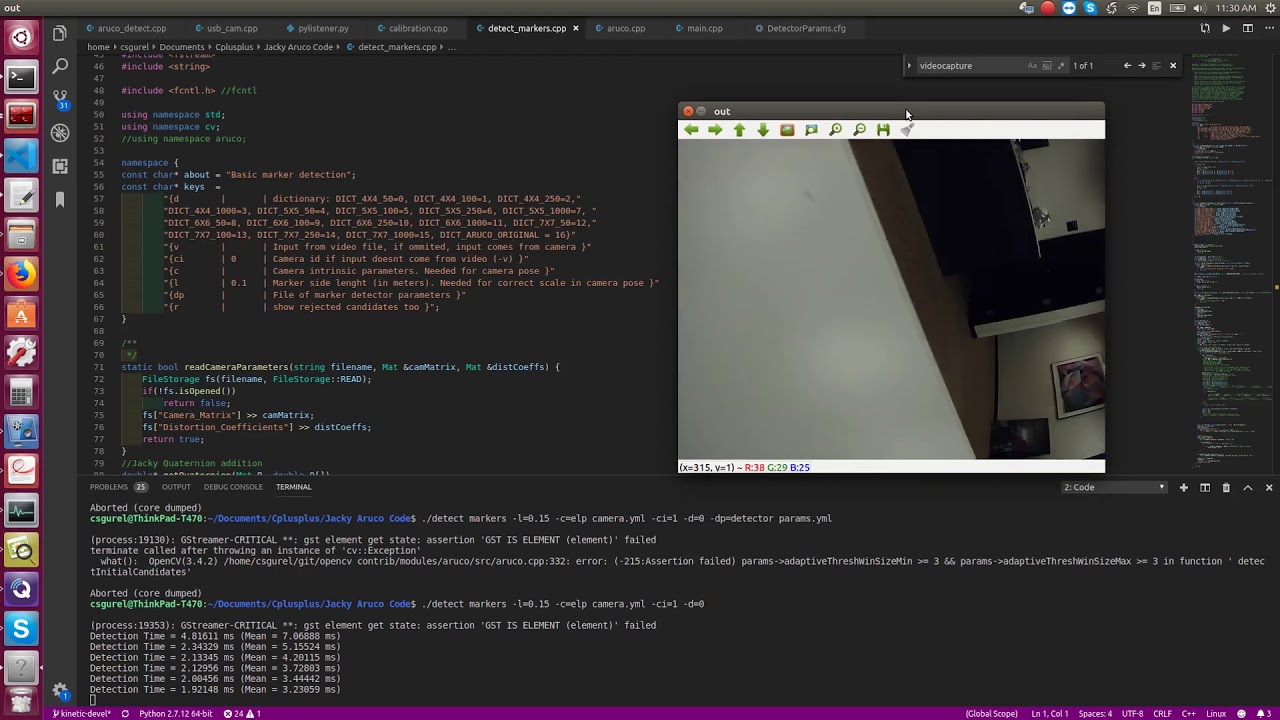Open the Debug view in activity bar
Image resolution: width=1280 pixels, height=720 pixels.
click(60, 133)
